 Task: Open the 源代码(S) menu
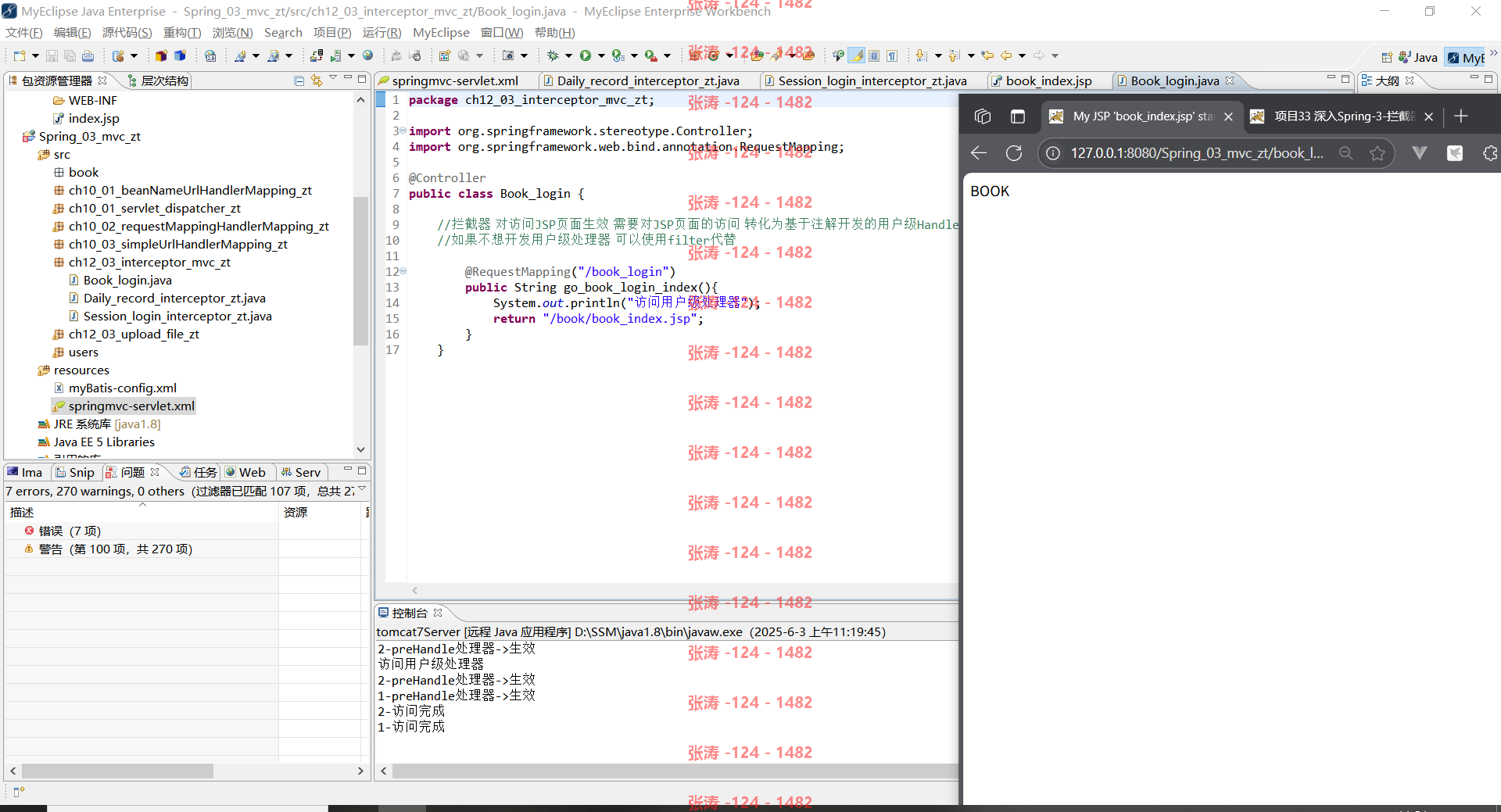coord(127,32)
